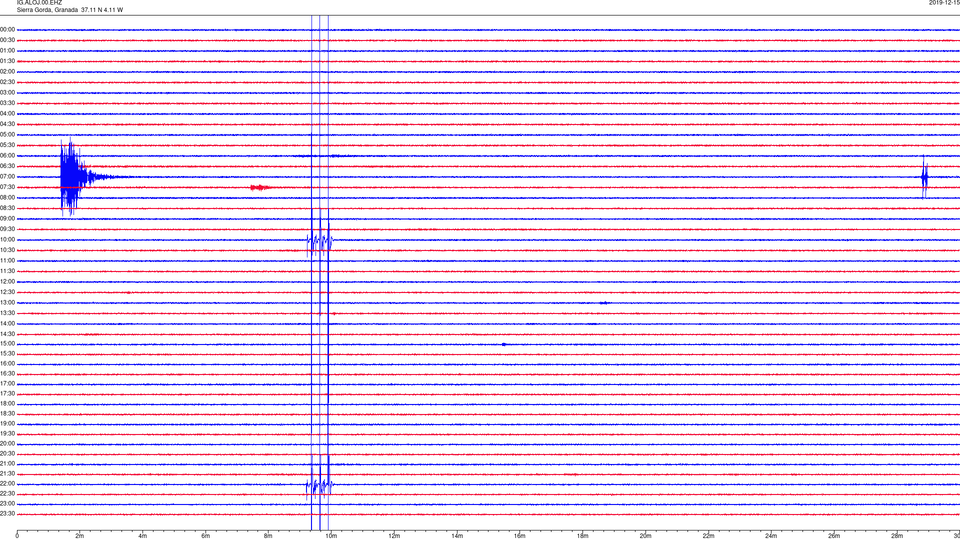Select the 13:00 time label
This screenshot has height=540, width=960.
(x=7, y=302)
